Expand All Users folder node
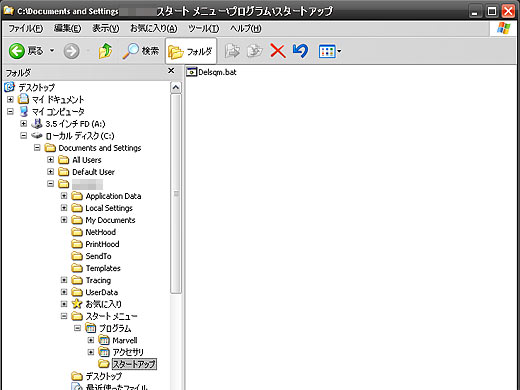The height and width of the screenshot is (390, 520). tap(50, 160)
